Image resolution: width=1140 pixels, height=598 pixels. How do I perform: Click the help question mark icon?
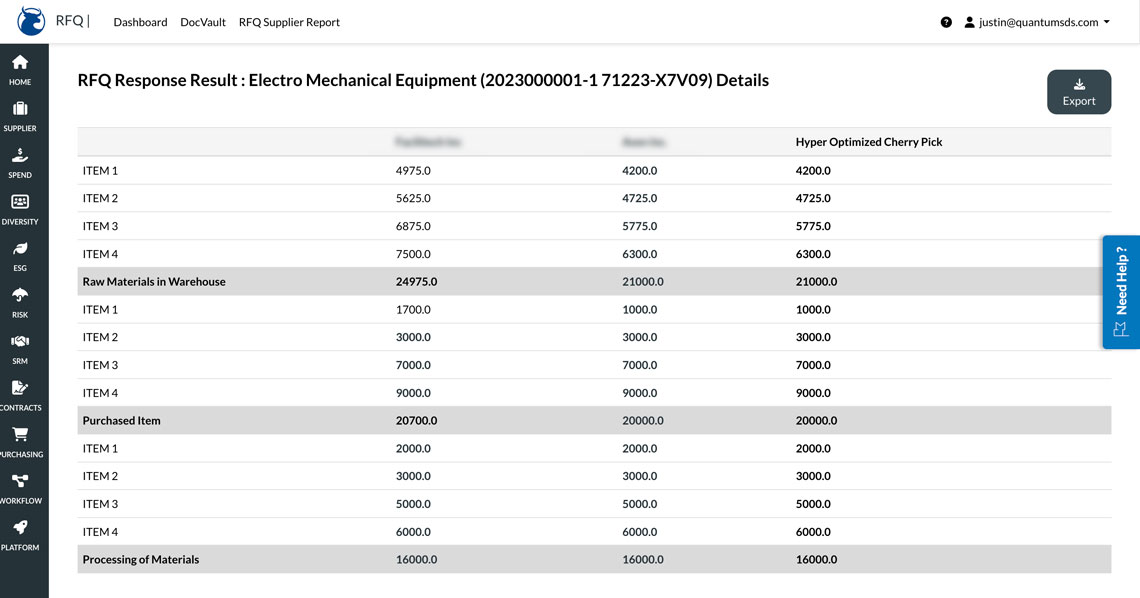tap(946, 22)
